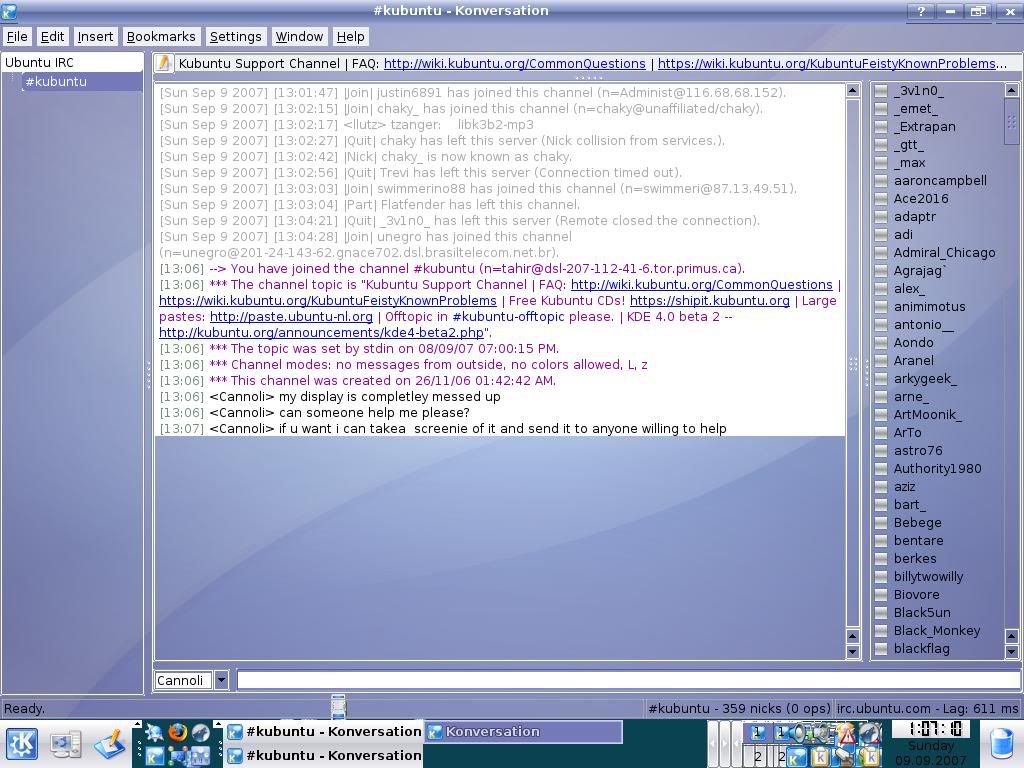Open the Edit menu
1024x768 pixels.
click(x=52, y=37)
